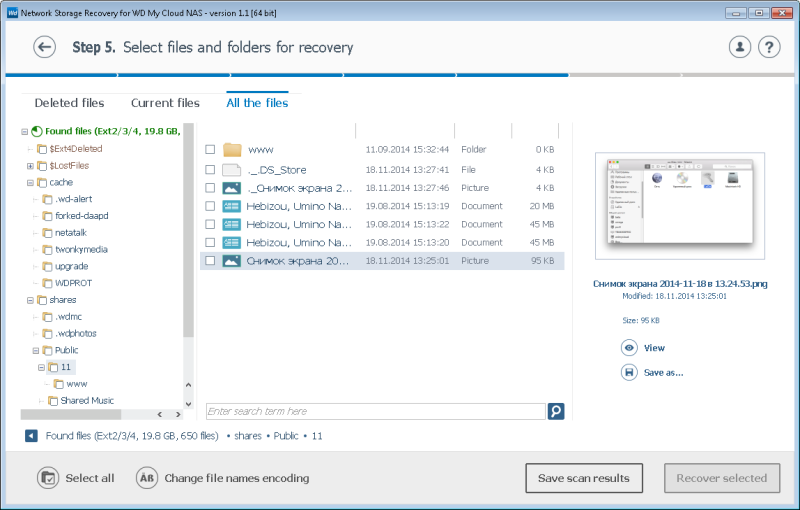800x510 pixels.
Task: Open the help question mark icon
Action: click(769, 47)
